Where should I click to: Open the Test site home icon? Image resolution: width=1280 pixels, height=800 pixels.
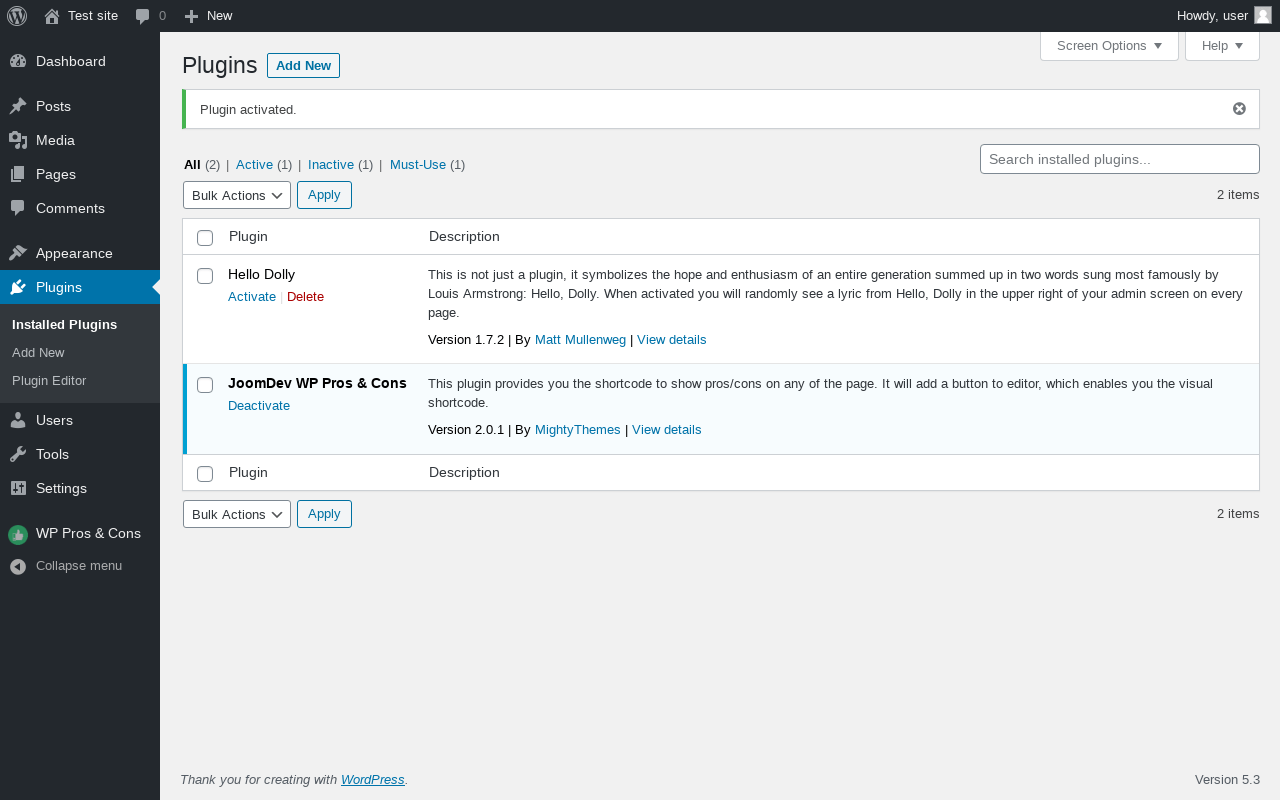pyautogui.click(x=52, y=16)
